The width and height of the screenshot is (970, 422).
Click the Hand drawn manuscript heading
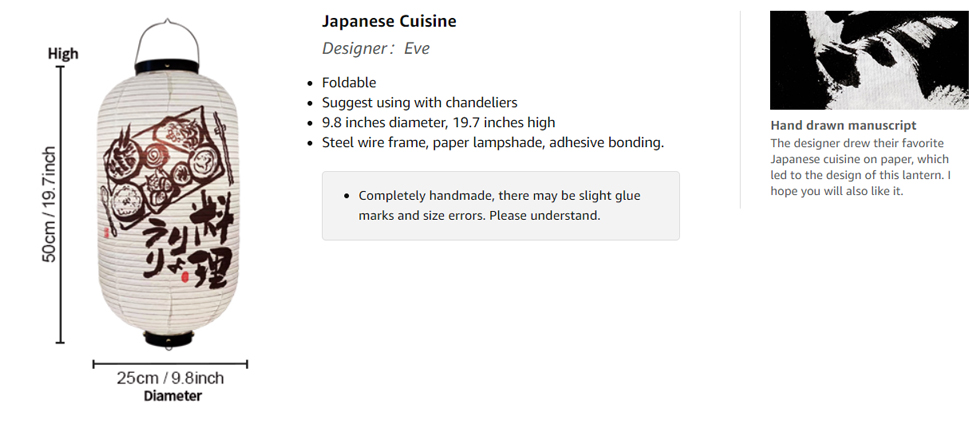[x=843, y=125]
